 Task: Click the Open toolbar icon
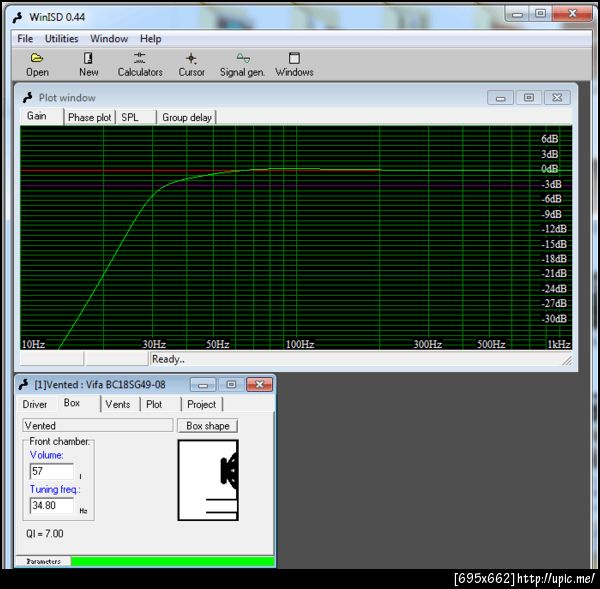pos(37,64)
